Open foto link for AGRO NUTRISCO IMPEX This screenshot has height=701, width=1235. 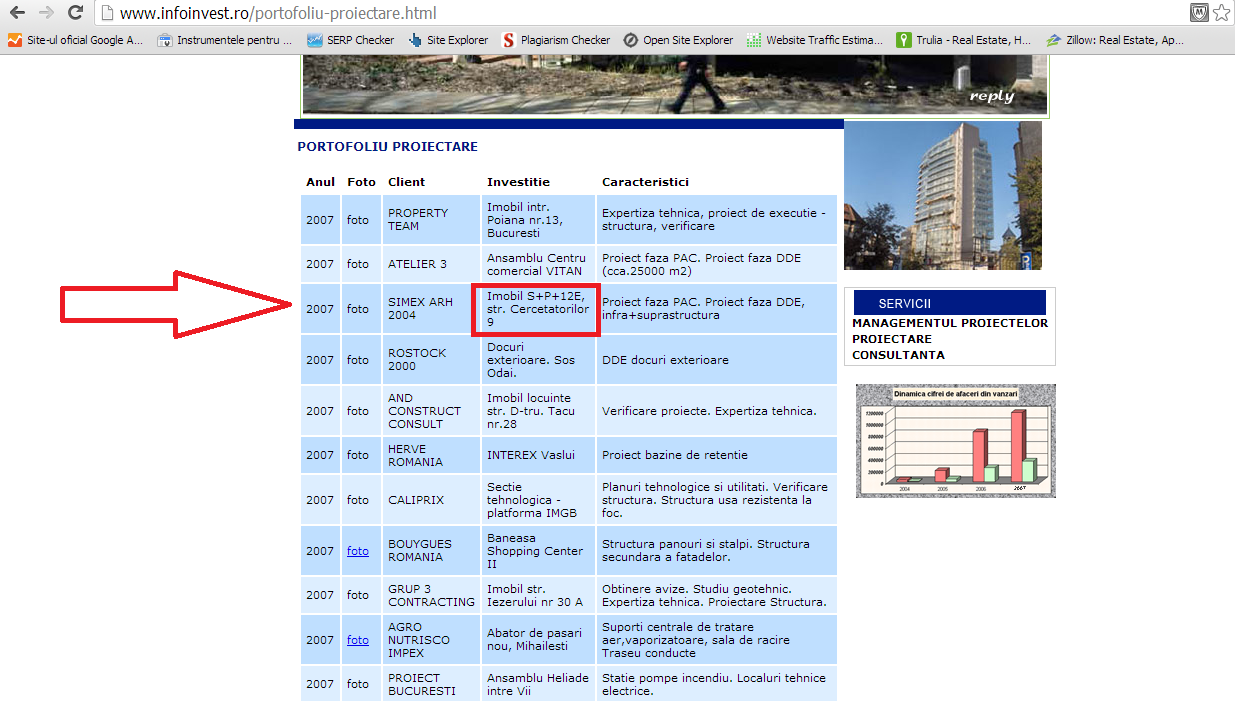coord(358,640)
